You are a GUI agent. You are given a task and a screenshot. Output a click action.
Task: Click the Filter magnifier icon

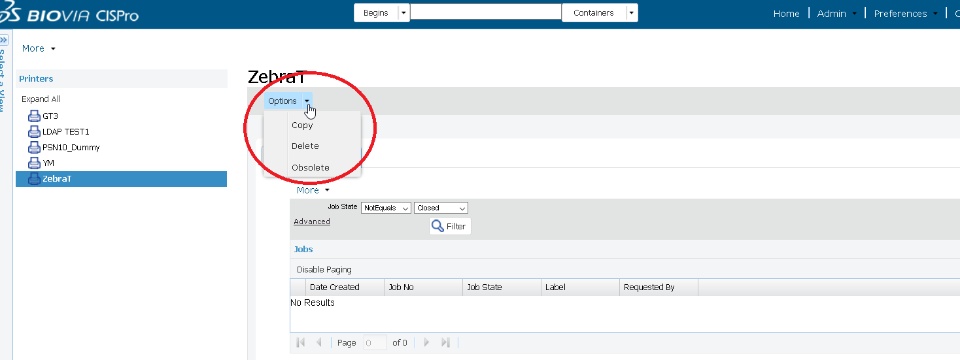coord(438,226)
